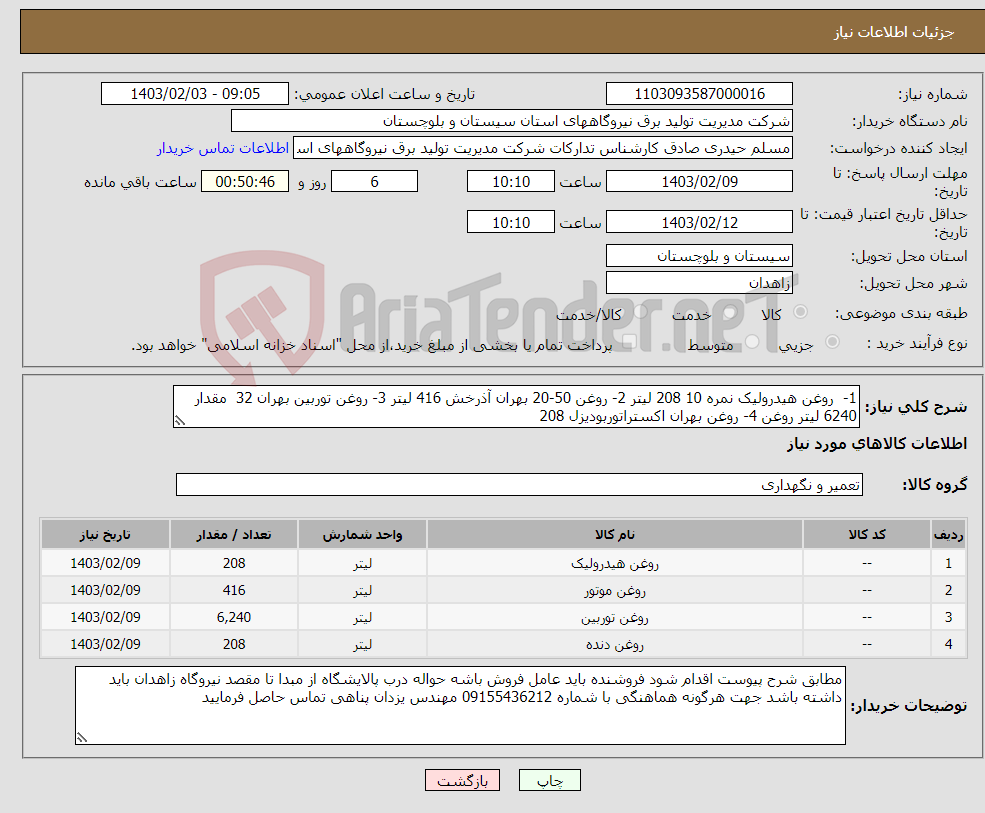This screenshot has height=813, width=985.
Task: Grab the description box resize handle
Action: (180, 421)
